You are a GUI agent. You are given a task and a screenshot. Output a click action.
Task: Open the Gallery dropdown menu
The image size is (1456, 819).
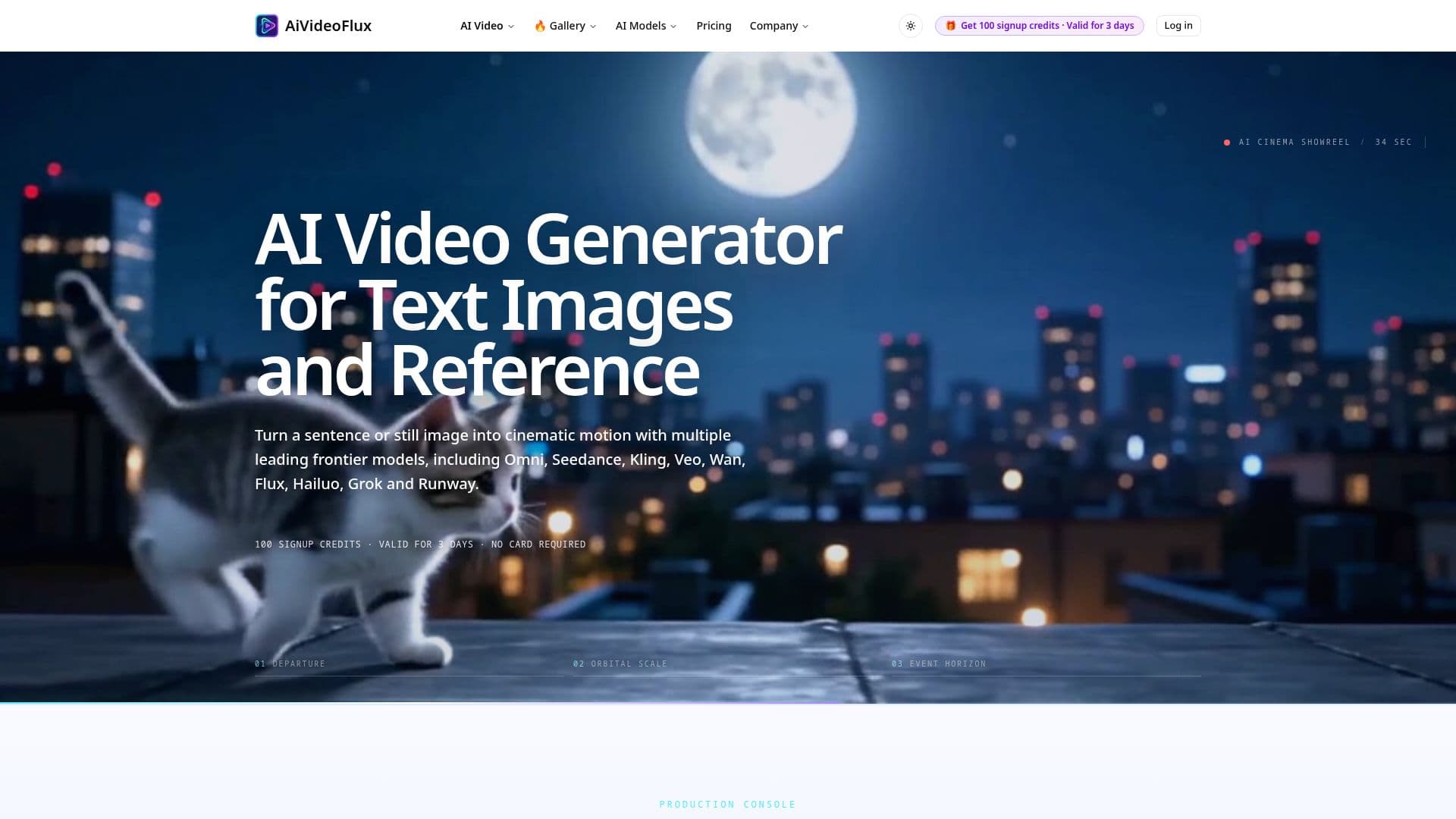565,26
